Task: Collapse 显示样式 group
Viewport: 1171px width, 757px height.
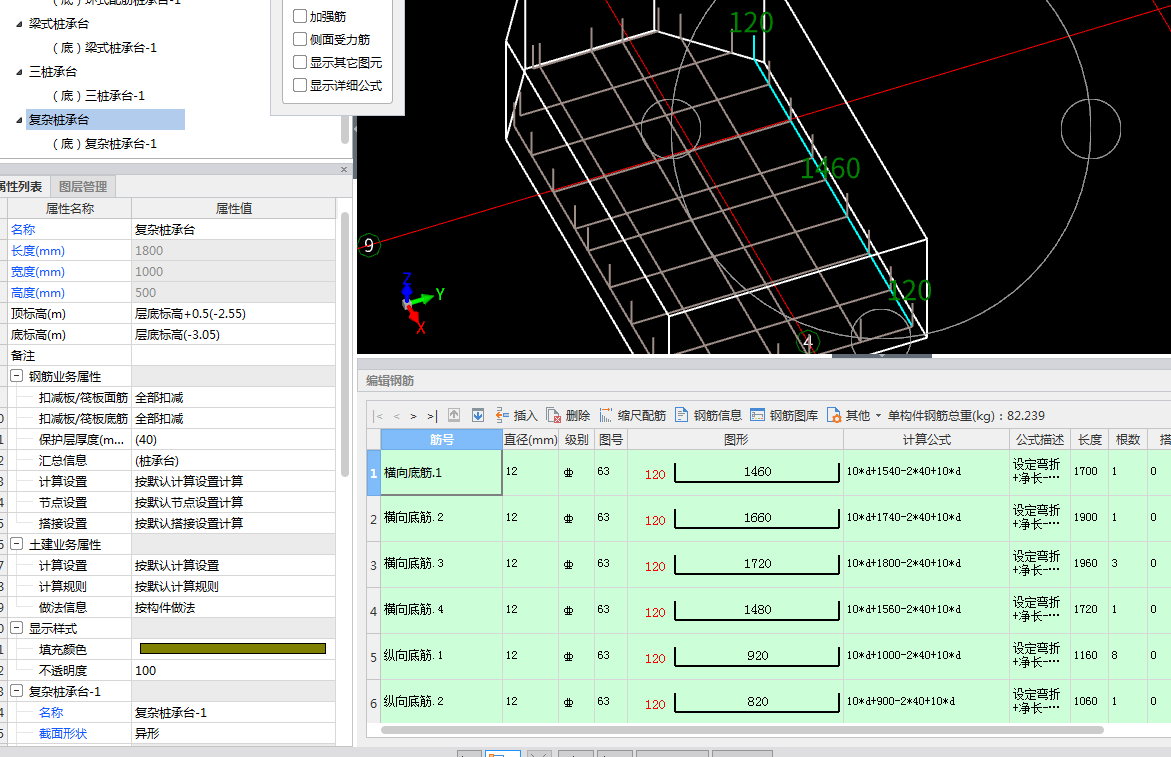Action: pyautogui.click(x=16, y=628)
